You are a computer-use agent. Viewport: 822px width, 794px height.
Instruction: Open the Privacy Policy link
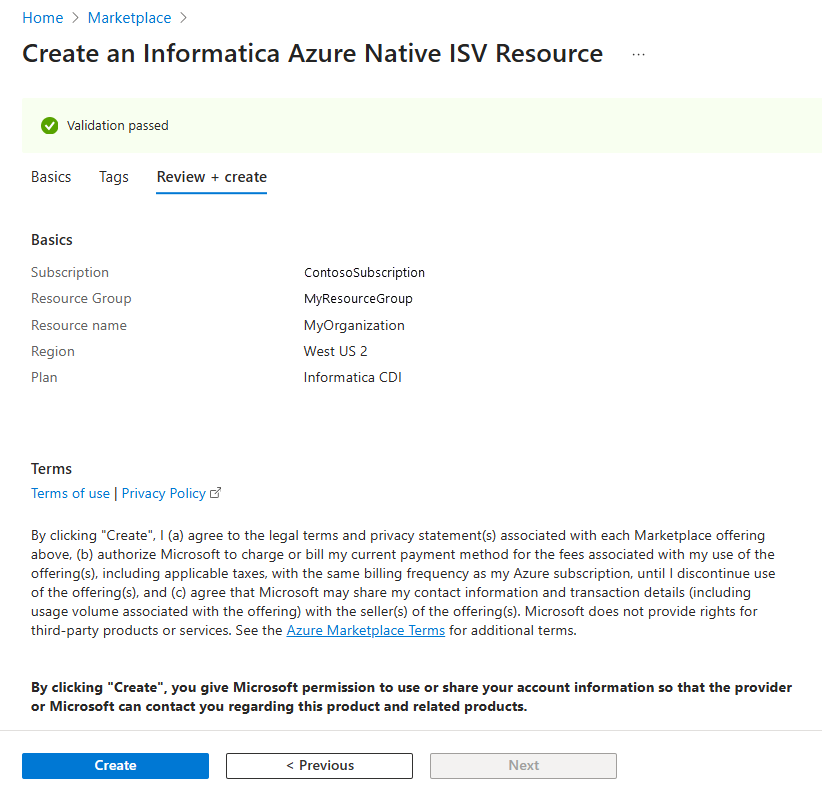coord(163,492)
